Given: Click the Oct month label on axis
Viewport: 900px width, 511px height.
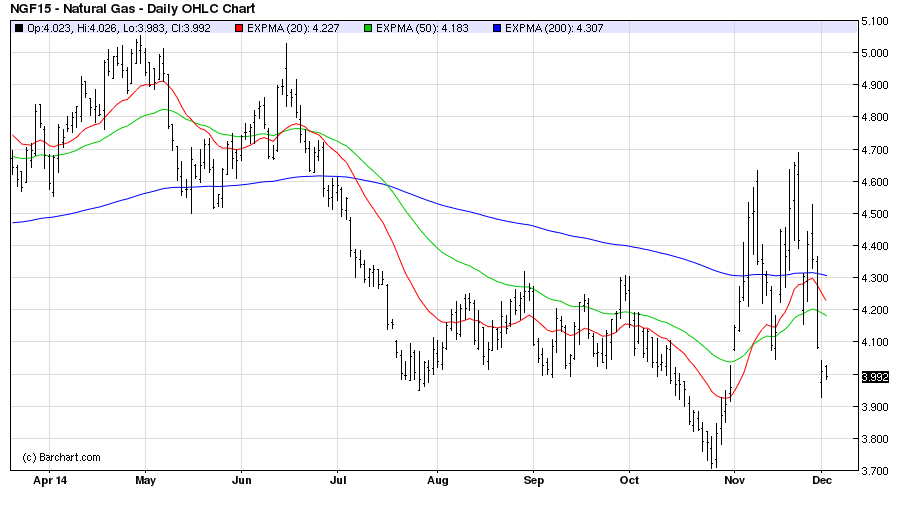Looking at the screenshot, I should (x=629, y=479).
